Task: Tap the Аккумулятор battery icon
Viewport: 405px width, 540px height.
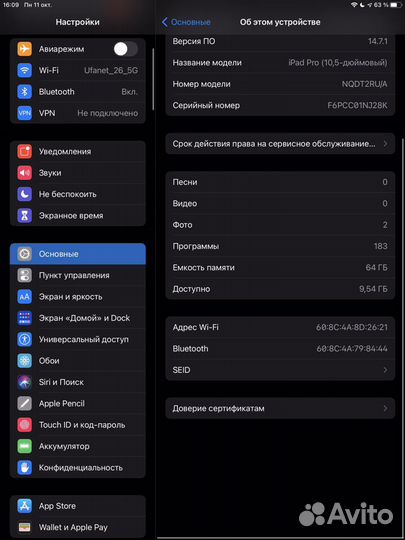Action: [24, 446]
